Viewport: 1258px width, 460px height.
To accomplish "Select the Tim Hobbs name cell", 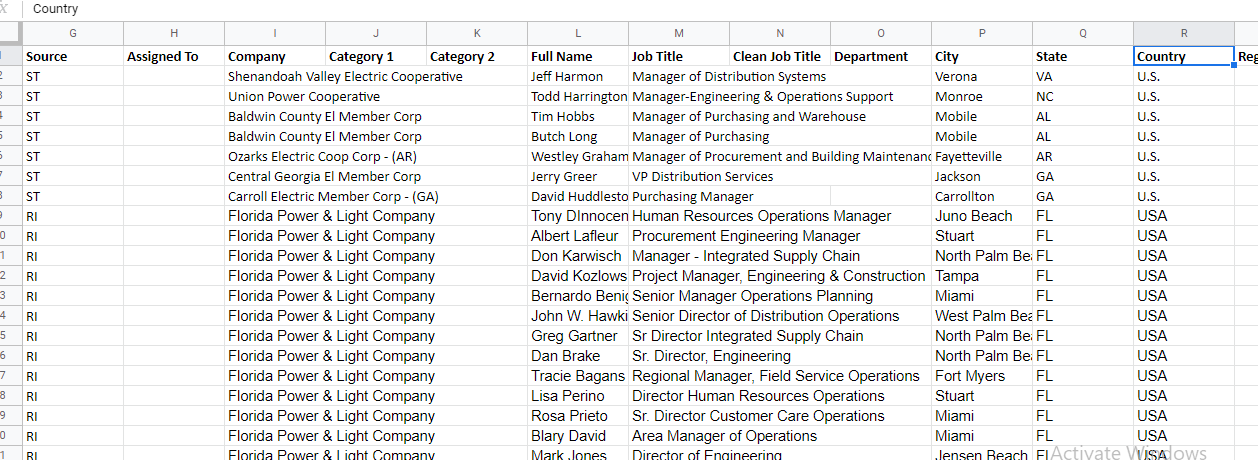I will pyautogui.click(x=578, y=116).
